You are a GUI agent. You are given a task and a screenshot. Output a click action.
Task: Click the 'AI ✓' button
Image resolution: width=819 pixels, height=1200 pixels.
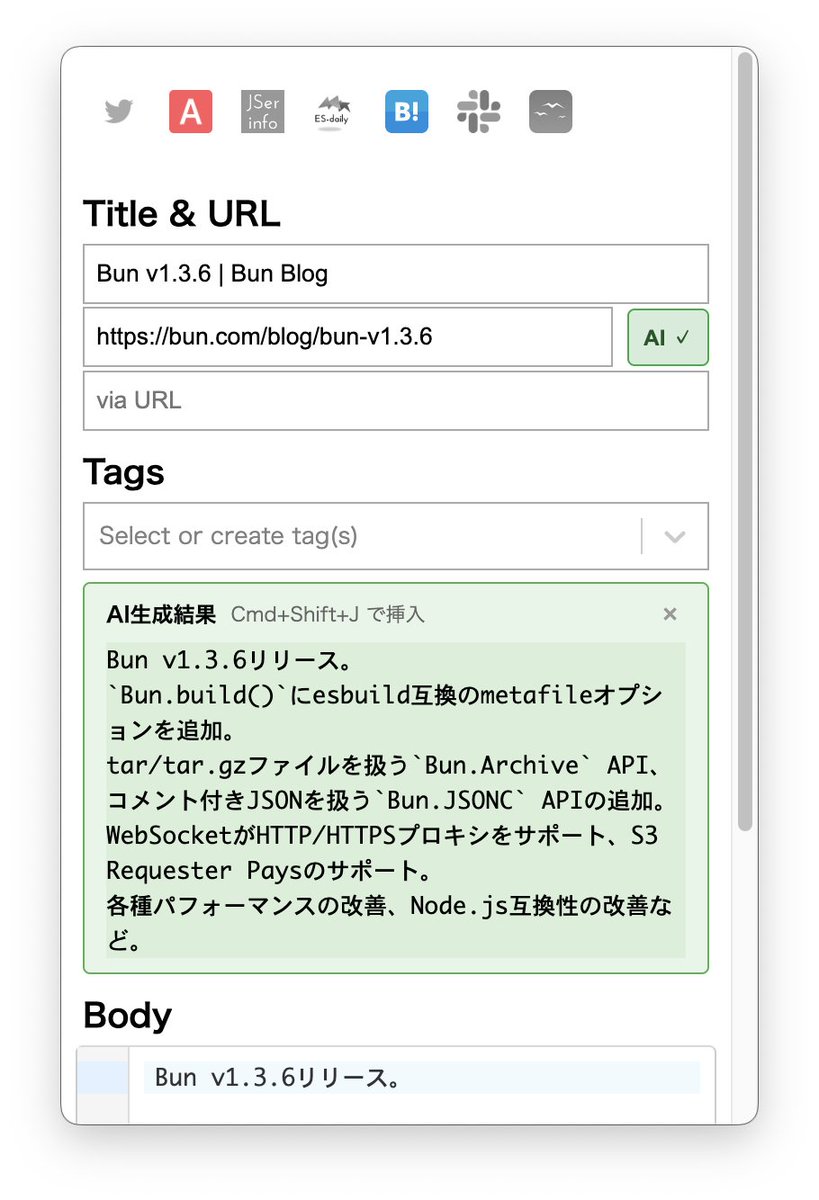click(x=667, y=338)
